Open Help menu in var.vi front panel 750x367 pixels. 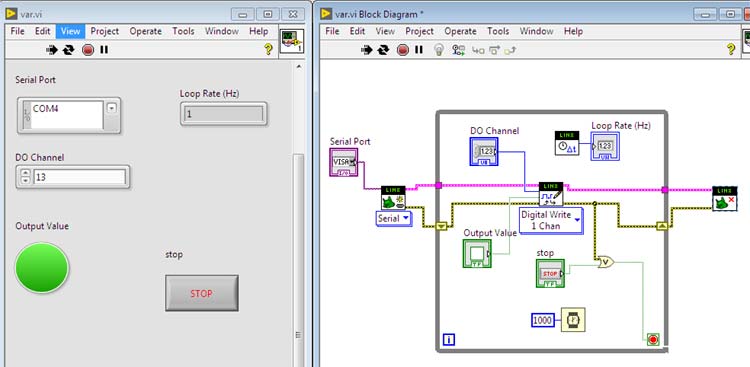pyautogui.click(x=258, y=31)
